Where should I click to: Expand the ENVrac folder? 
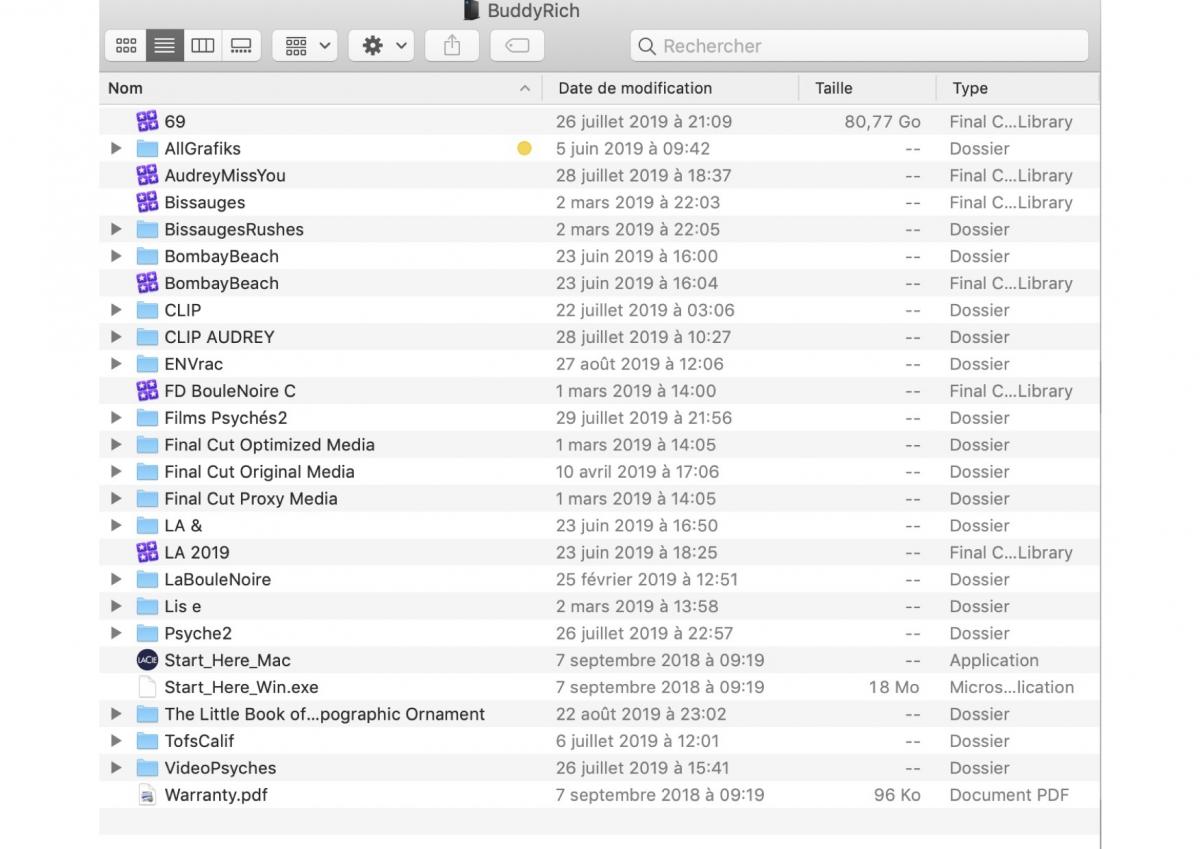click(x=116, y=364)
